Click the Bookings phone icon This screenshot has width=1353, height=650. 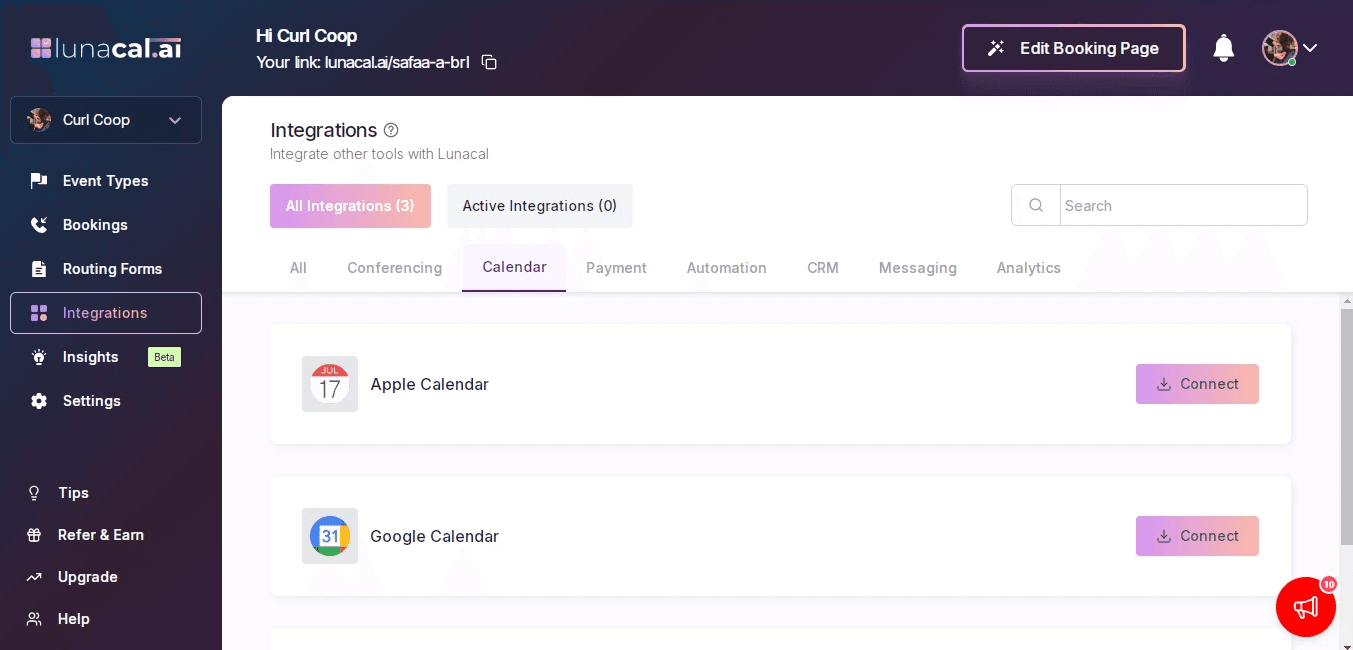point(39,225)
